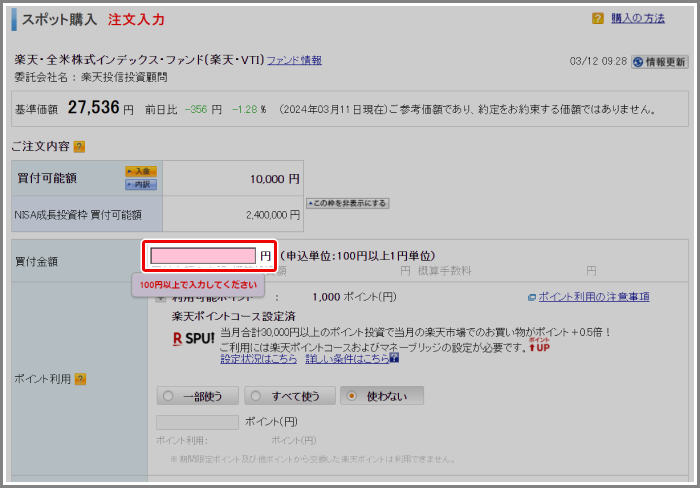The height and width of the screenshot is (488, 700).
Task: Open ポイント利用の注意事項 link
Action: tap(594, 296)
